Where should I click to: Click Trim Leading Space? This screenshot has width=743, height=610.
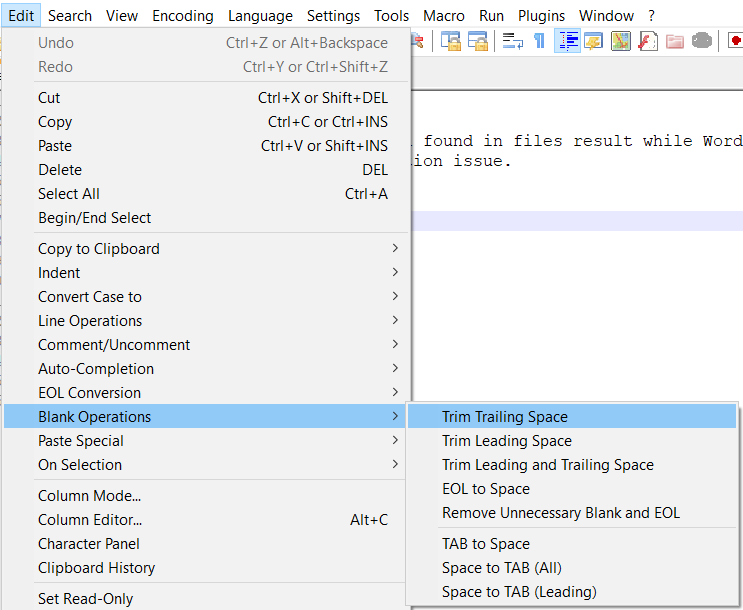(x=572, y=440)
